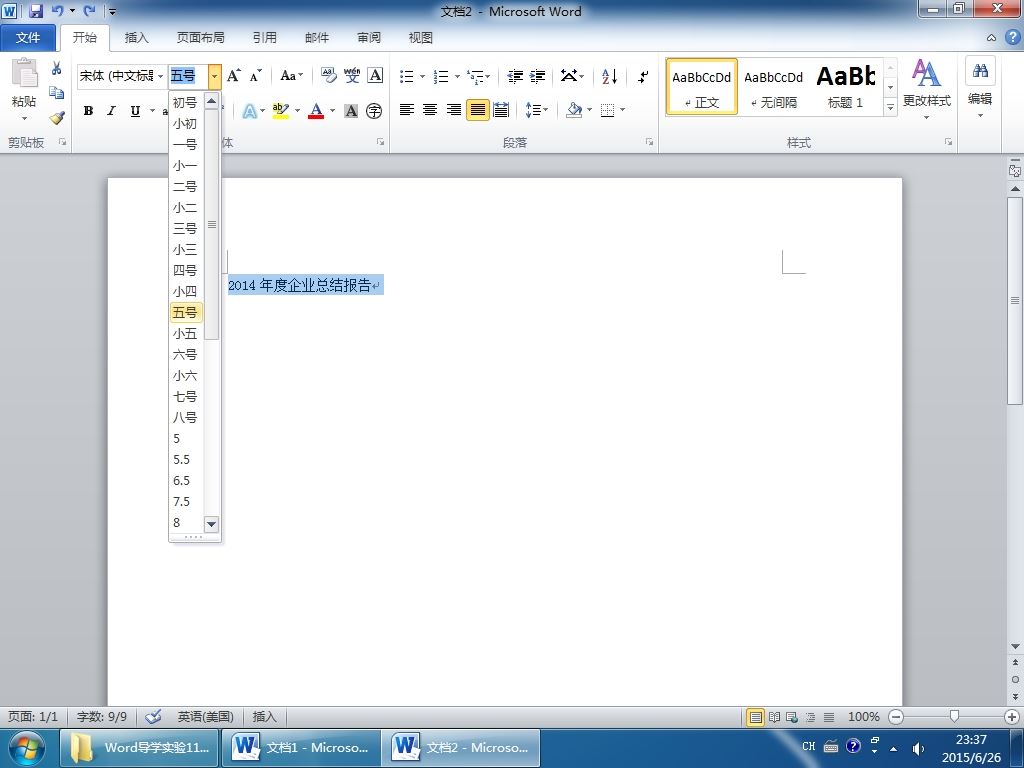Click the Cut scissors icon
This screenshot has width=1024, height=768.
coord(57,68)
